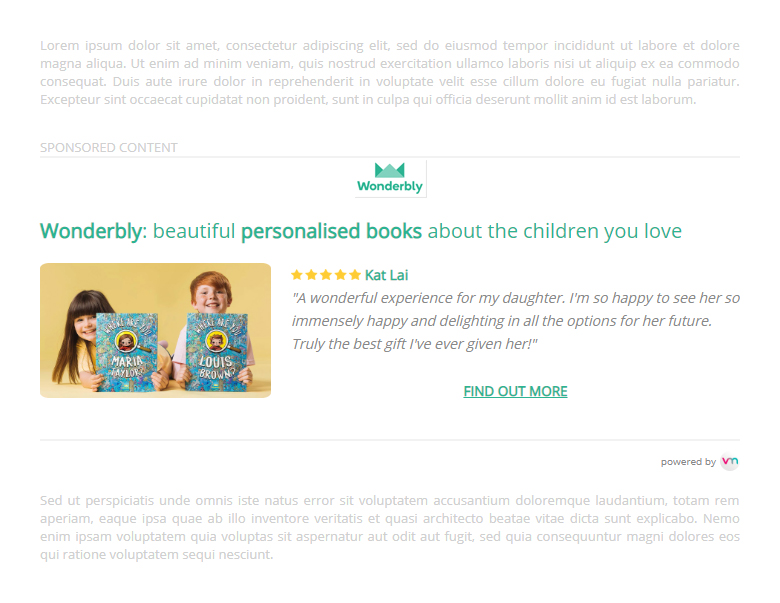Click the fifth yellow rating star
The width and height of the screenshot is (780, 603).
tap(354, 275)
